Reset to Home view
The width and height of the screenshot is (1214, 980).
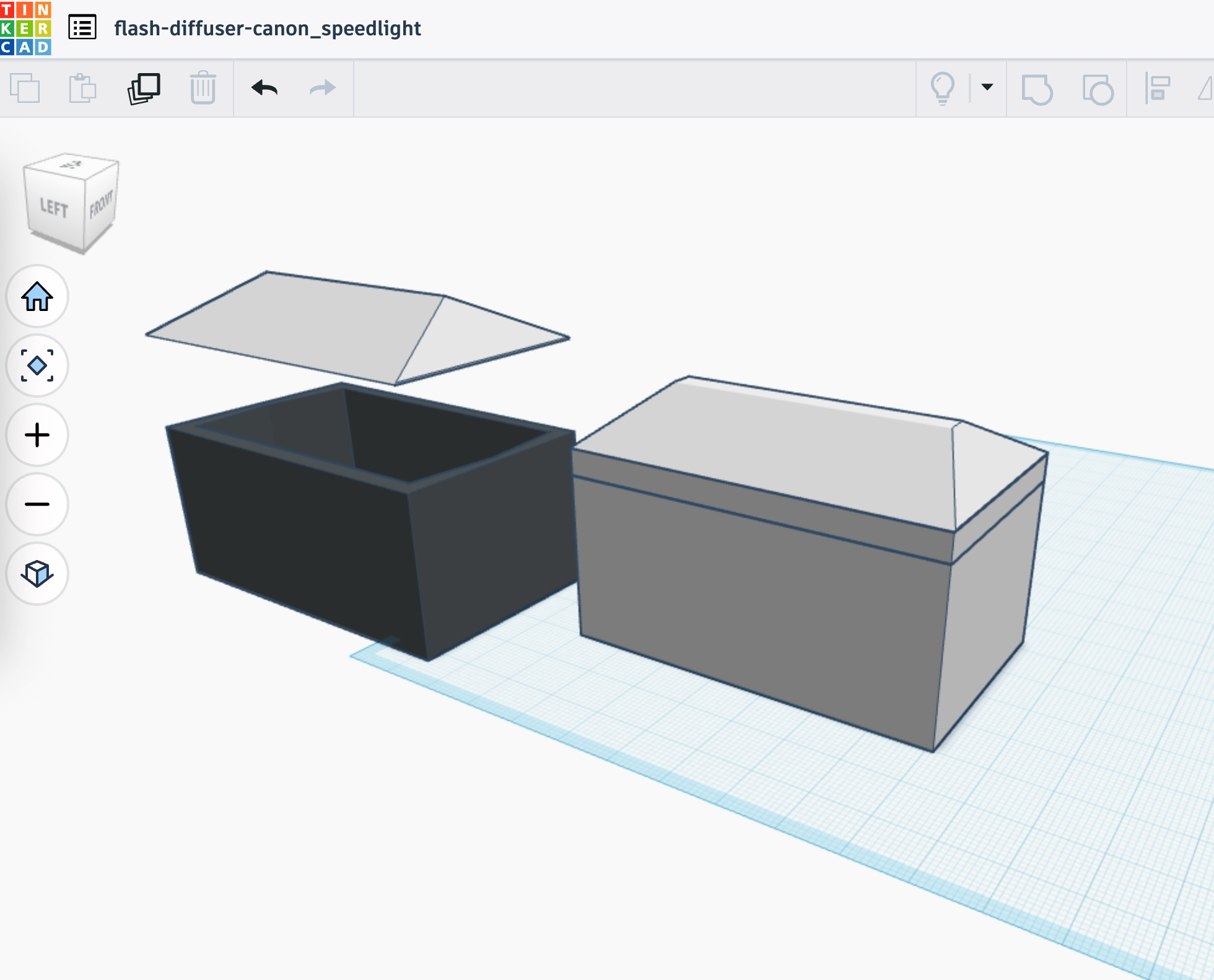(37, 297)
